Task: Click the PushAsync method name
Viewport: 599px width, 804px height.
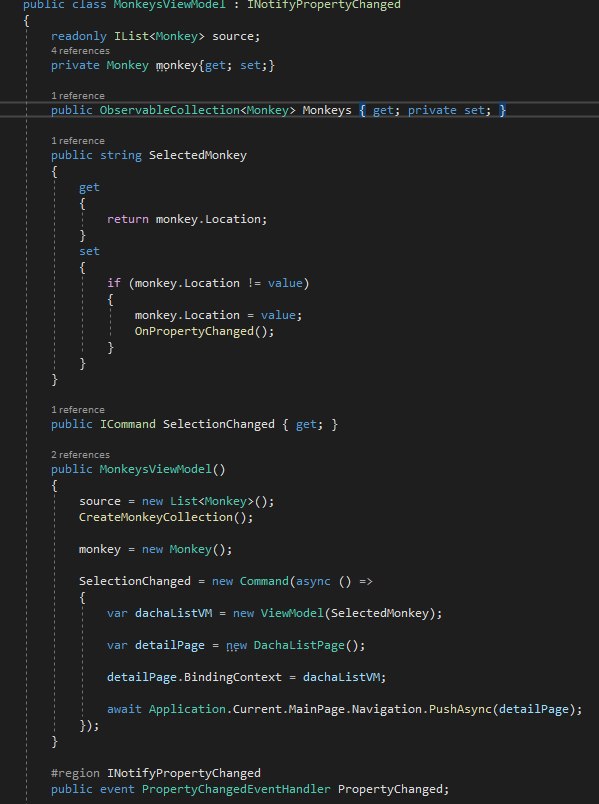Action: pos(460,709)
